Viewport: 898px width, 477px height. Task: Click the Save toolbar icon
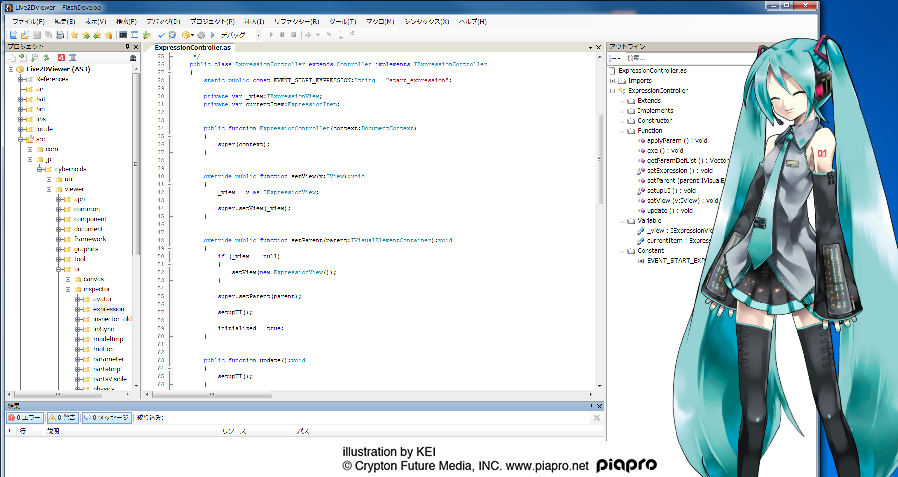click(37, 35)
